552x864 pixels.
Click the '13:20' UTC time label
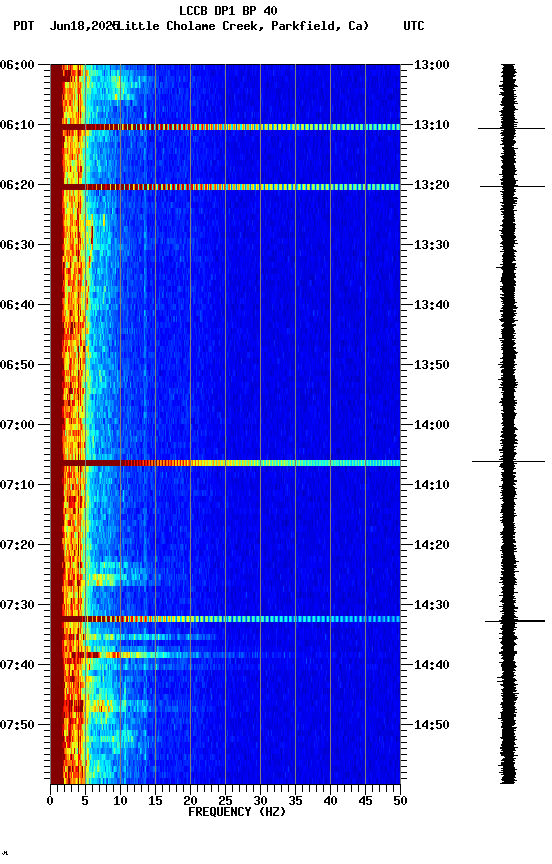tap(432, 185)
